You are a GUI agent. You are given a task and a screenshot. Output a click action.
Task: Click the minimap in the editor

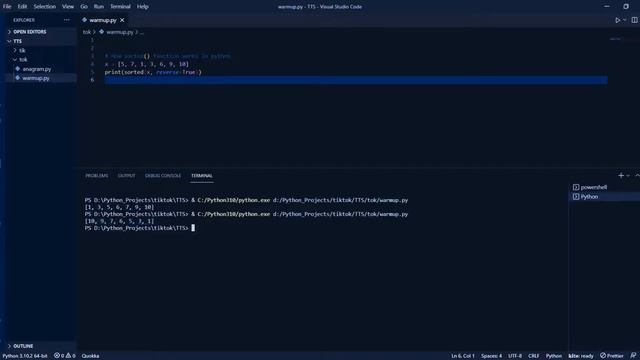(616, 39)
